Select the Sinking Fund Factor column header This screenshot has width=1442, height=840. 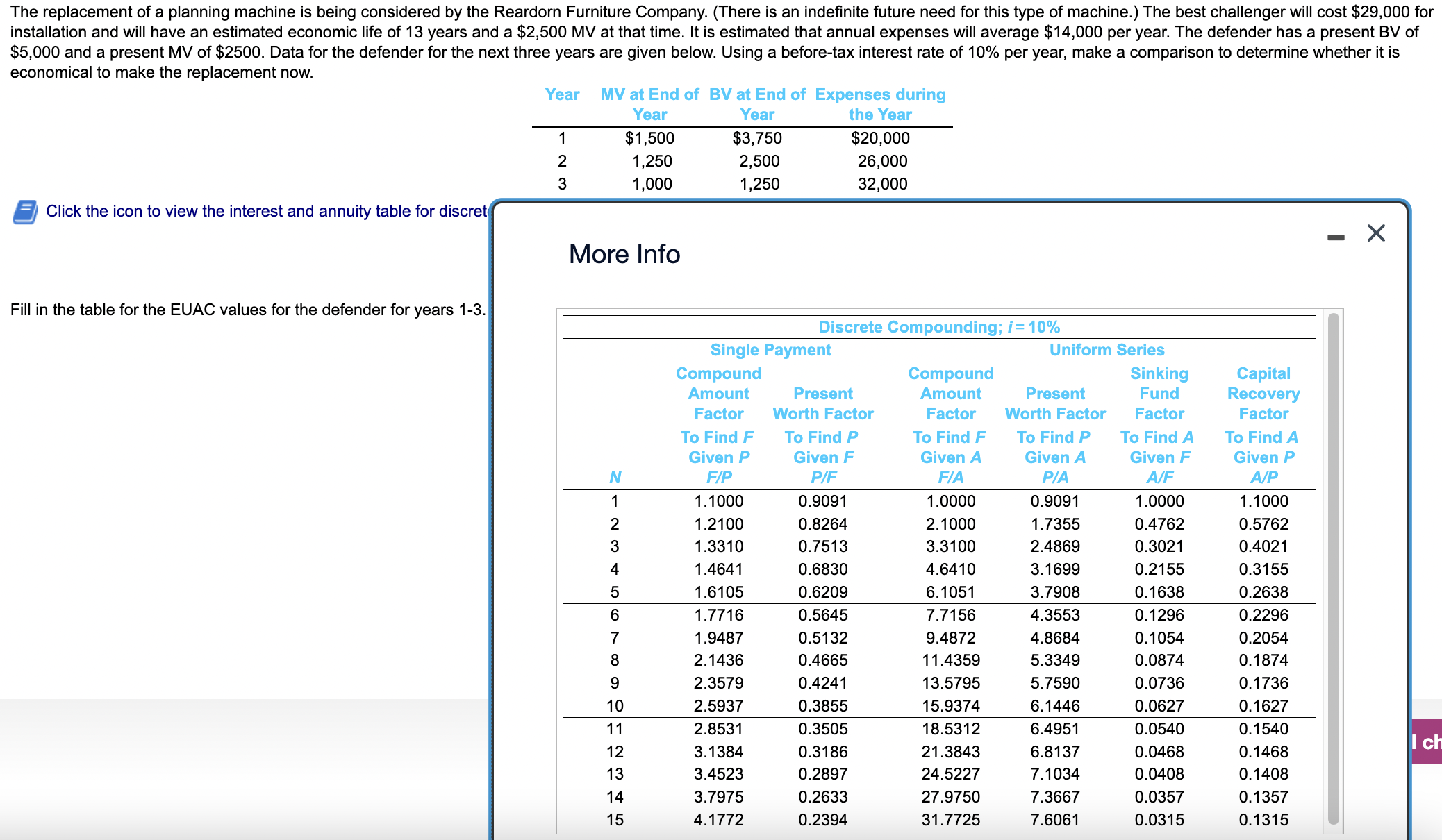1159,393
